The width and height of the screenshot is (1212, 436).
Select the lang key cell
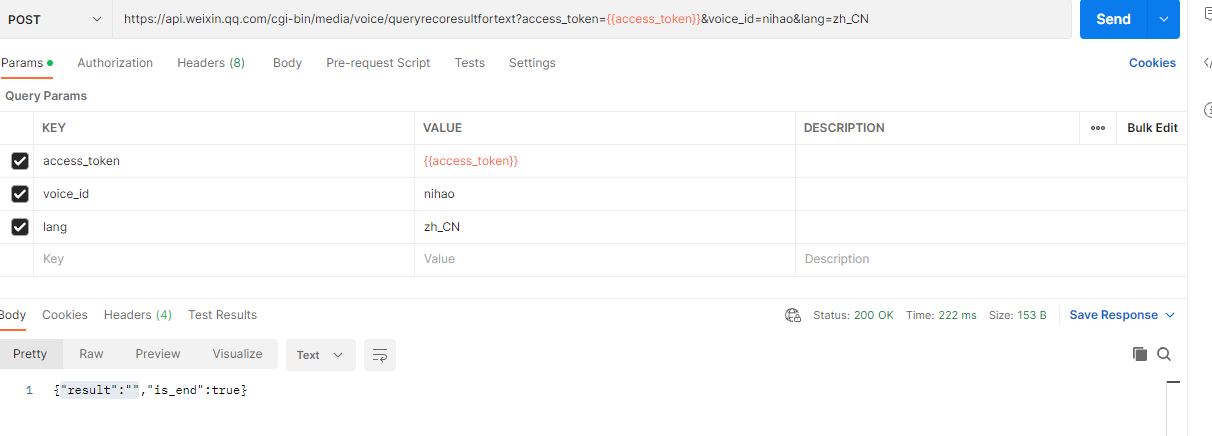coord(225,227)
